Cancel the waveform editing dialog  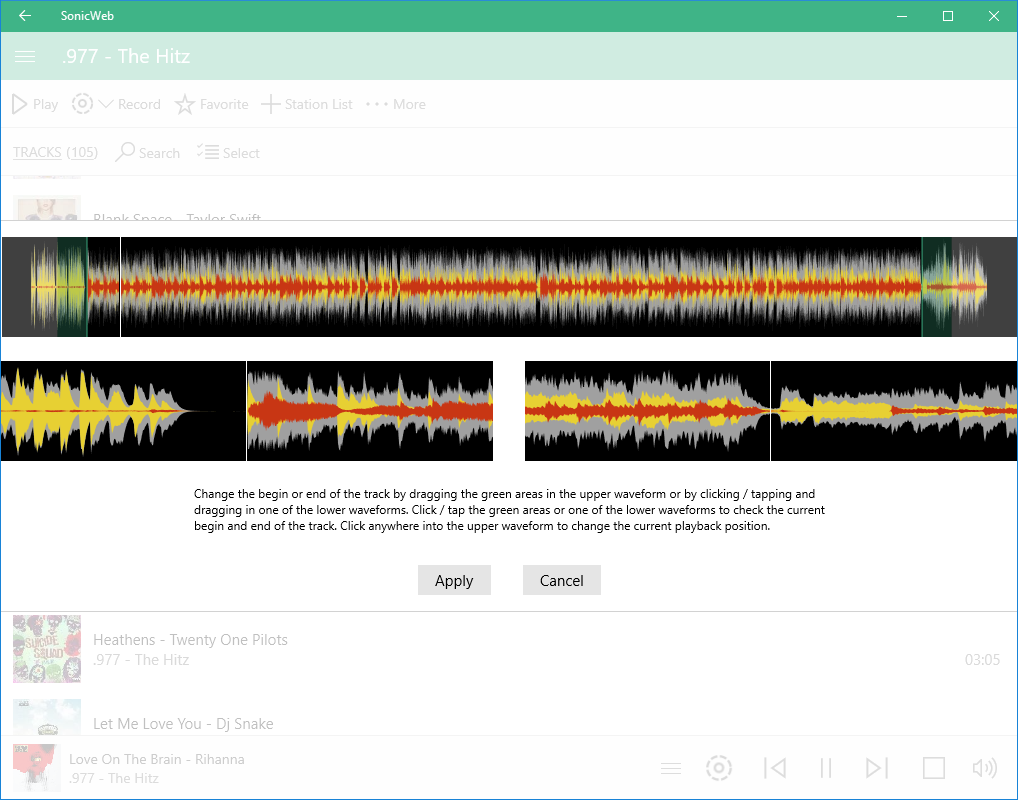pyautogui.click(x=561, y=580)
